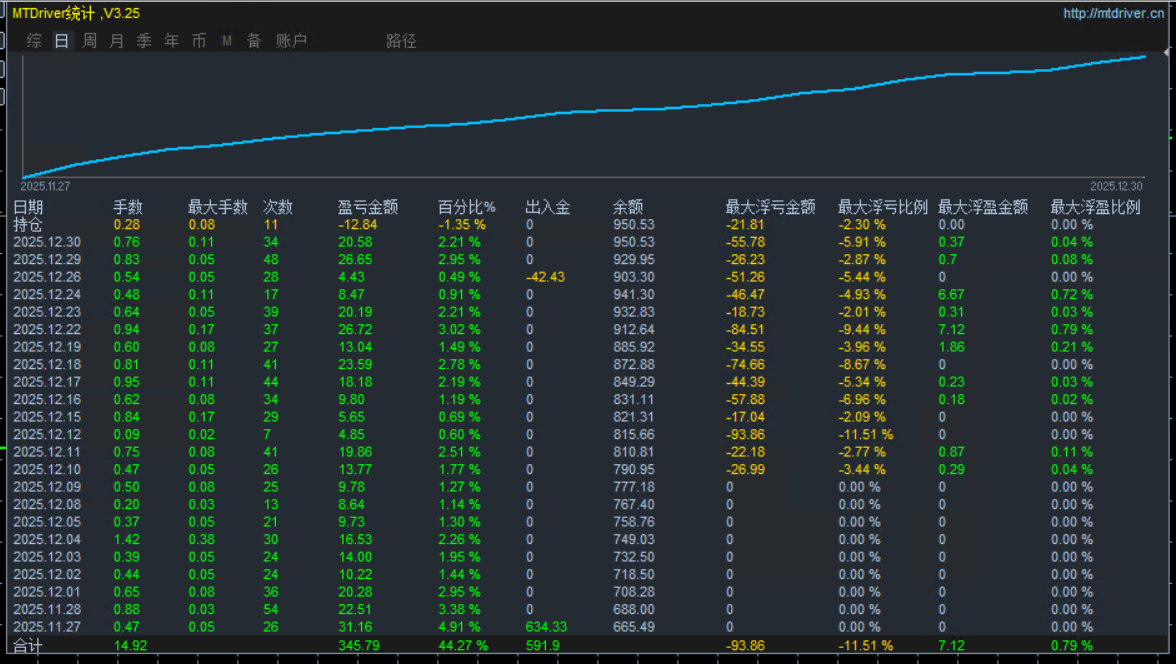Open the mtdriver.cn website link
Viewport: 1176px width, 664px height.
[1113, 13]
